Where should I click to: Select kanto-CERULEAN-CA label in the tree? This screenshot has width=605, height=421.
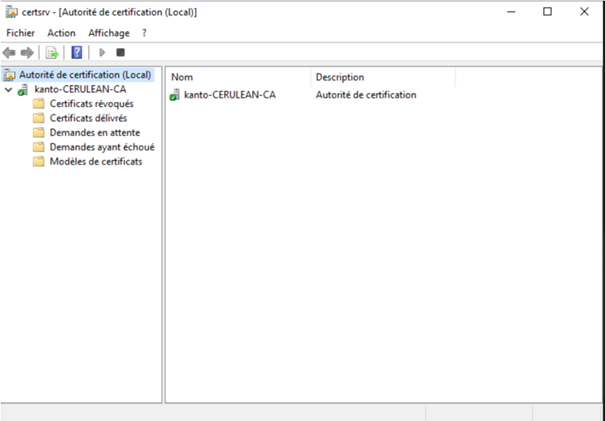(x=80, y=90)
